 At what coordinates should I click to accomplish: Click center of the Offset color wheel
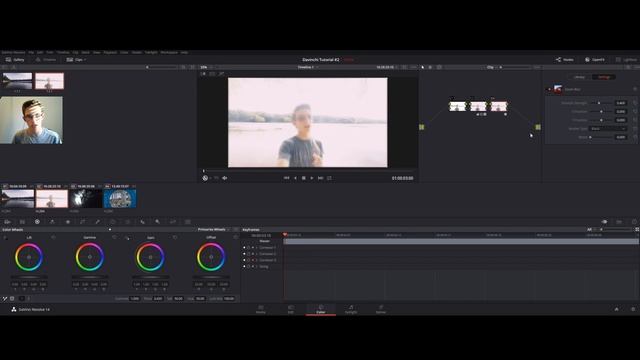[211, 257]
